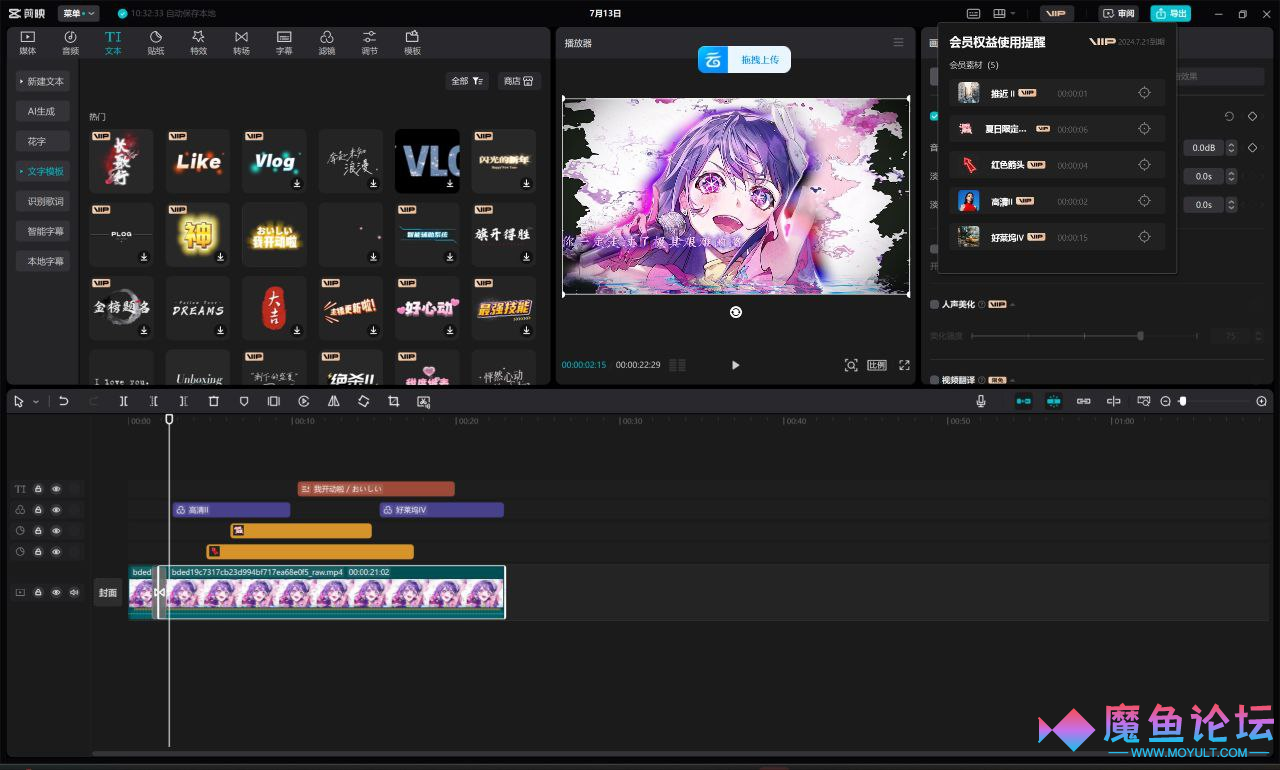This screenshot has width=1280, height=770.
Task: Mute the main video track
Action: coord(74,592)
